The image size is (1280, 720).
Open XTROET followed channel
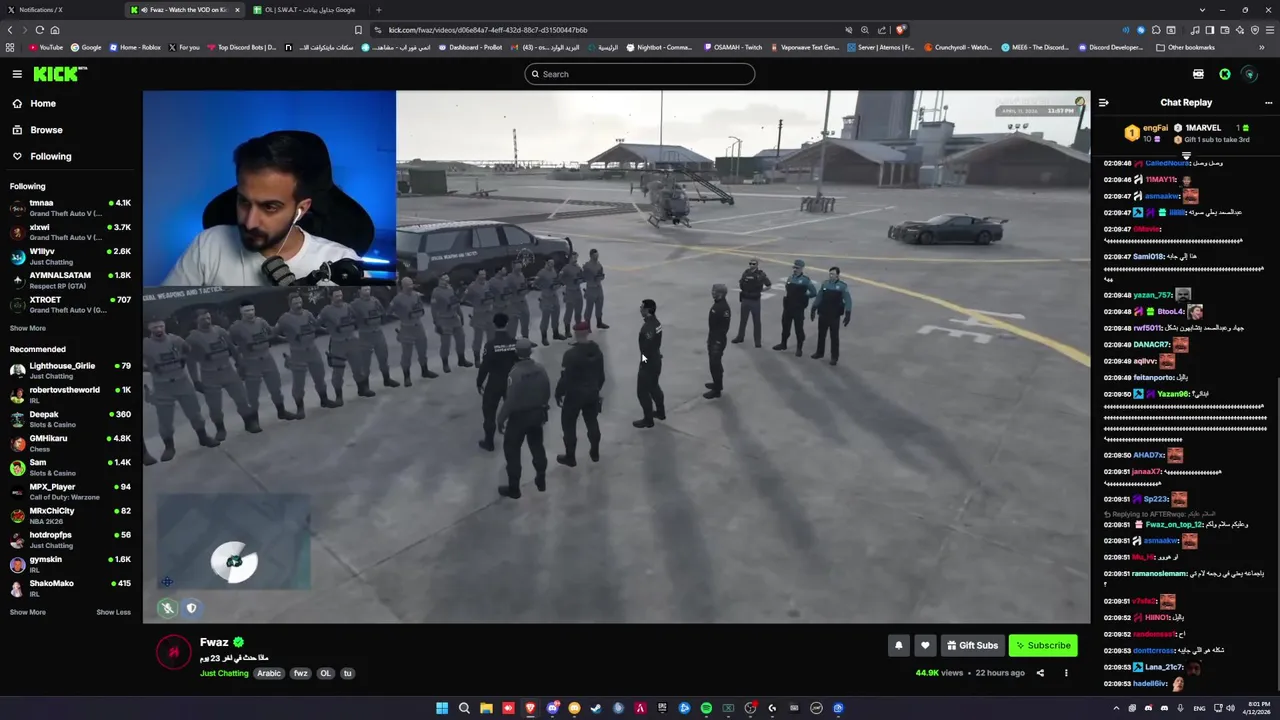[70, 304]
